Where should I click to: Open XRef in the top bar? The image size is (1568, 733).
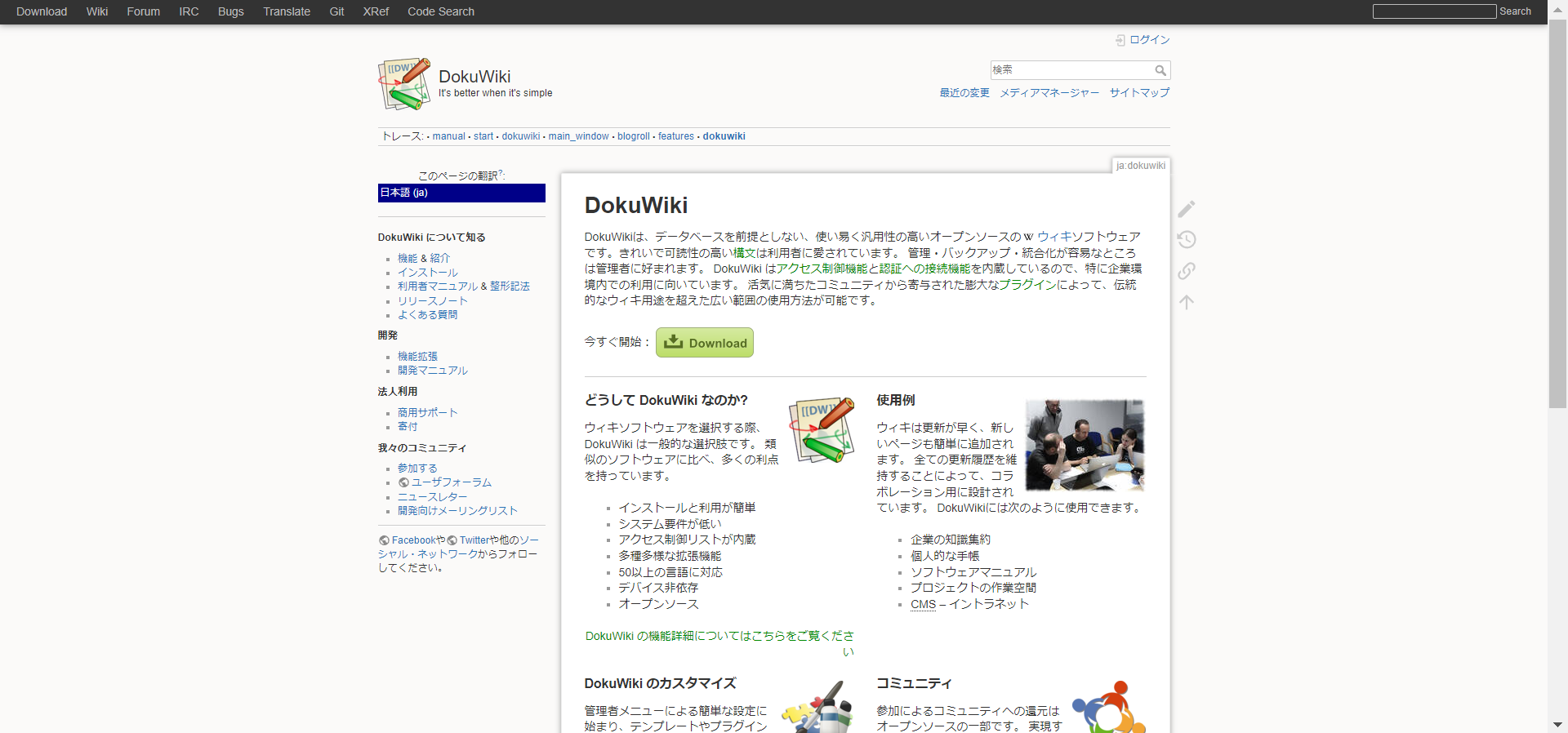pos(376,11)
